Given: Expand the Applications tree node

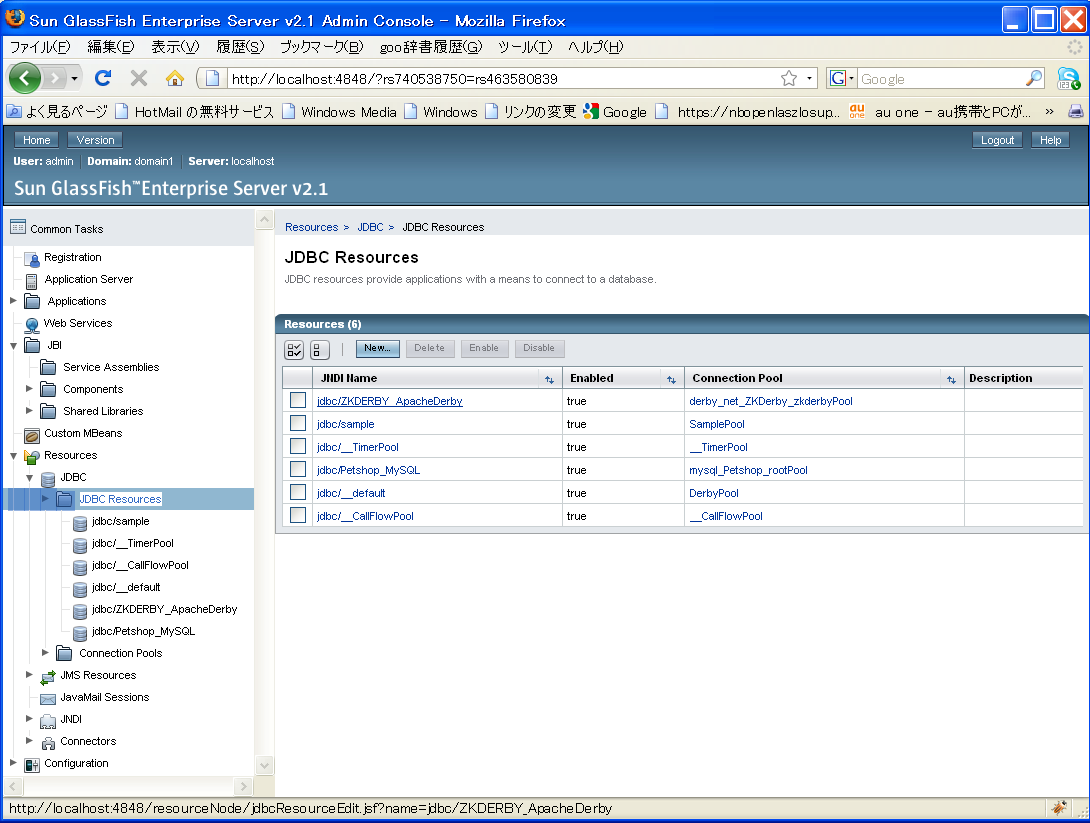Looking at the screenshot, I should pyautogui.click(x=13, y=300).
